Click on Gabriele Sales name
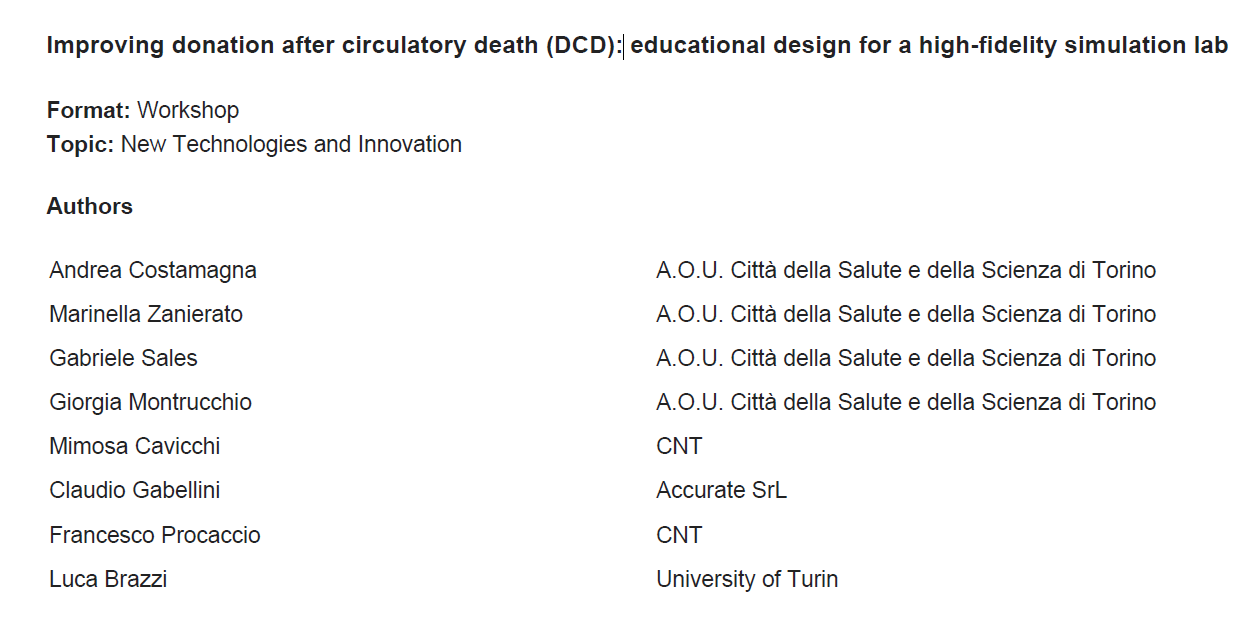This screenshot has height=624, width=1251. 124,358
